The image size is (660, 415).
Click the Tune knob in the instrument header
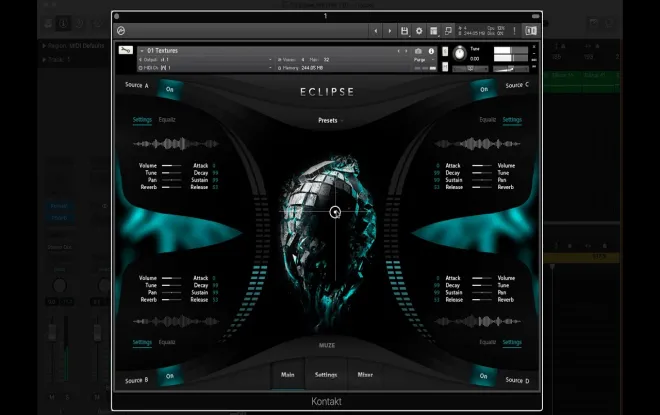460,53
